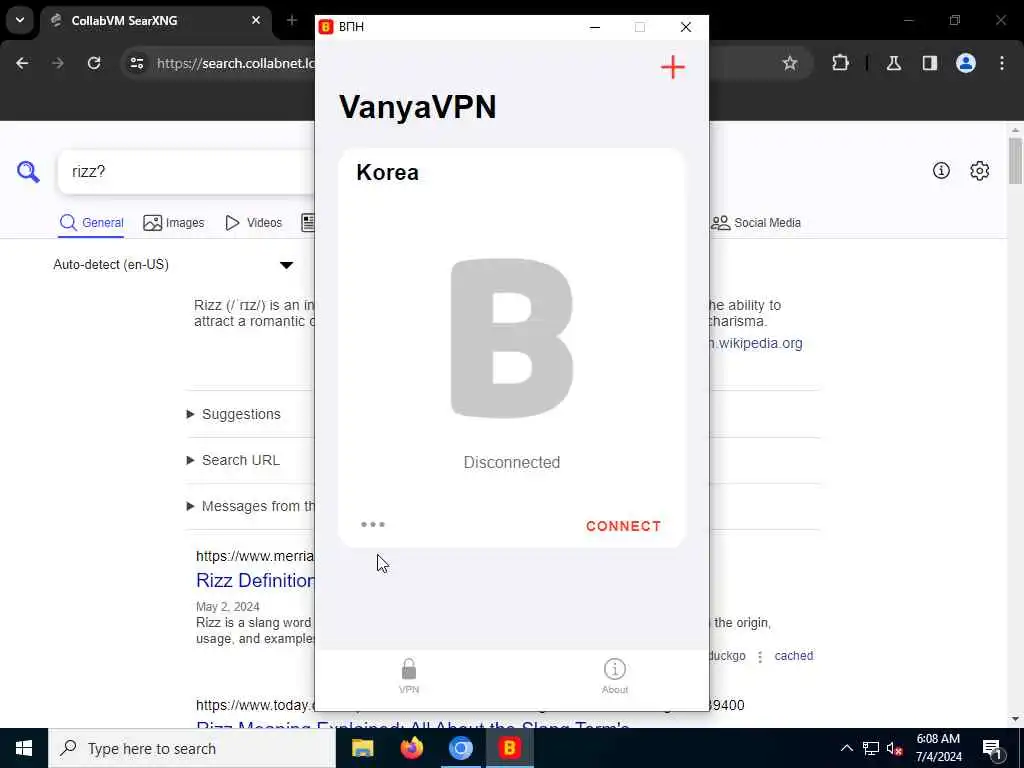Open the Korea profile three-dot menu

(x=373, y=524)
